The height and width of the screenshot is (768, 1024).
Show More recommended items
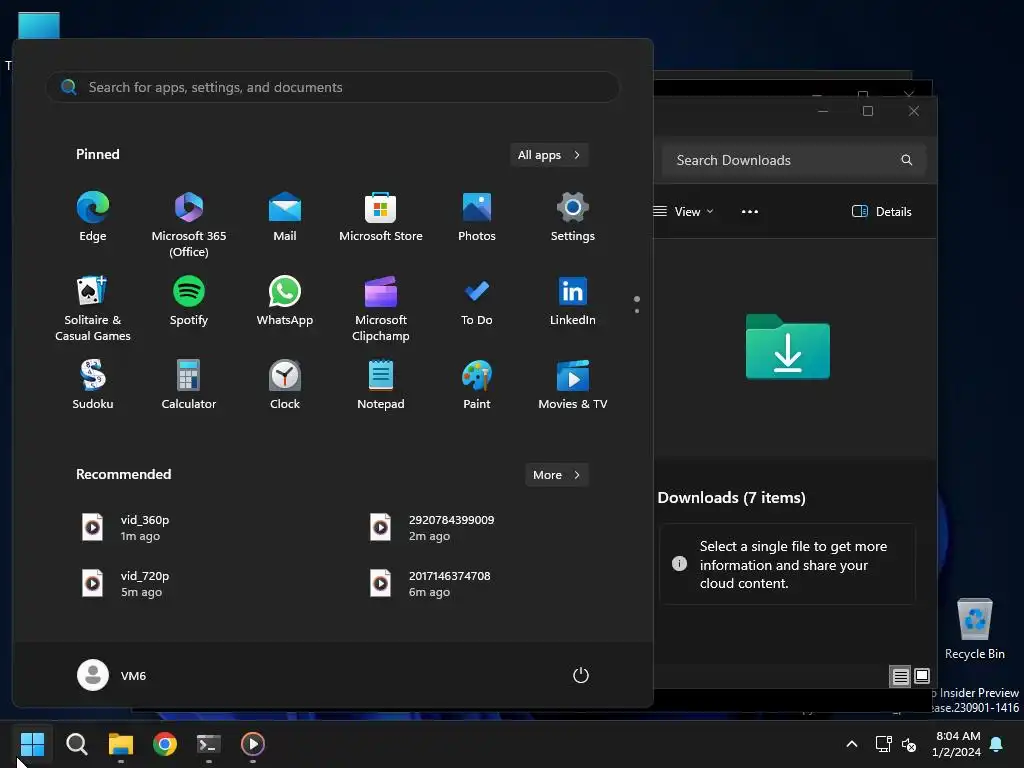(x=556, y=475)
